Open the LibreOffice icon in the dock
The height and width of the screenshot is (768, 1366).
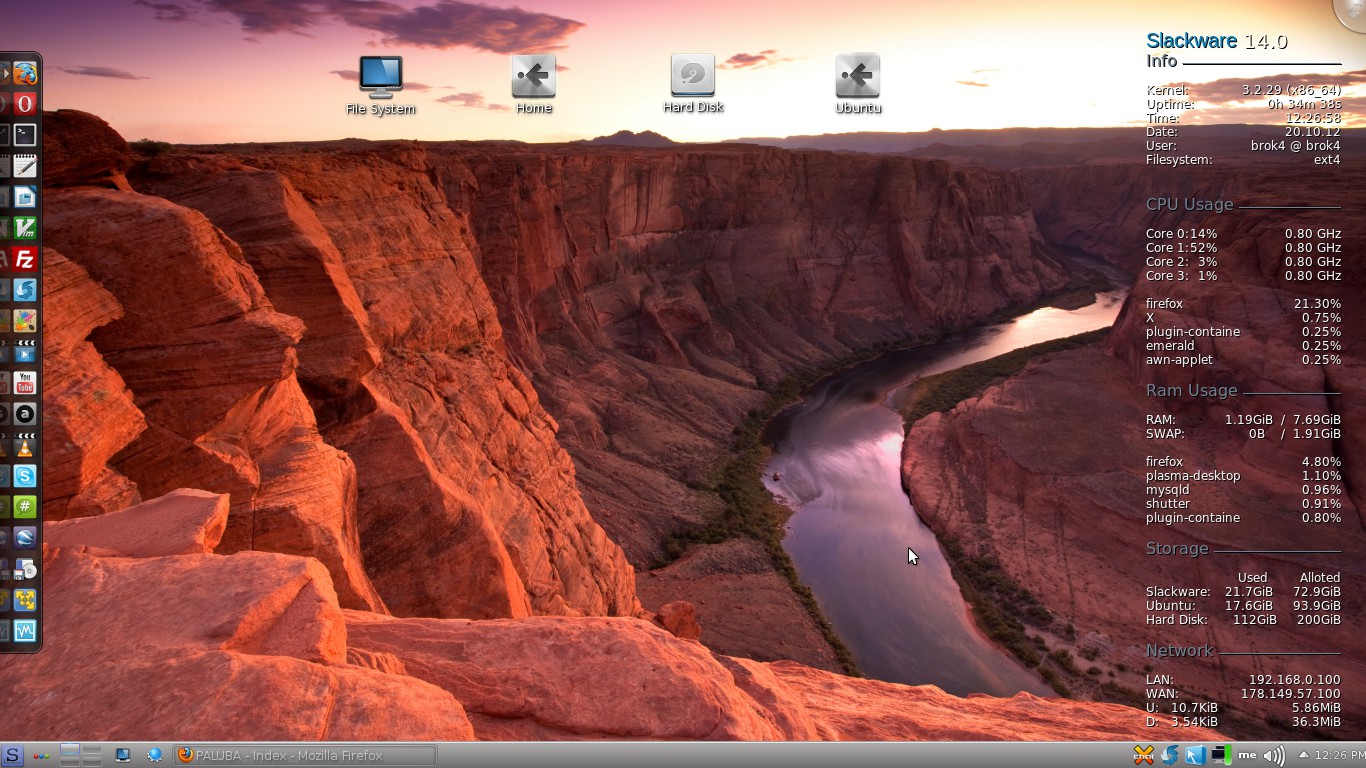pyautogui.click(x=25, y=197)
